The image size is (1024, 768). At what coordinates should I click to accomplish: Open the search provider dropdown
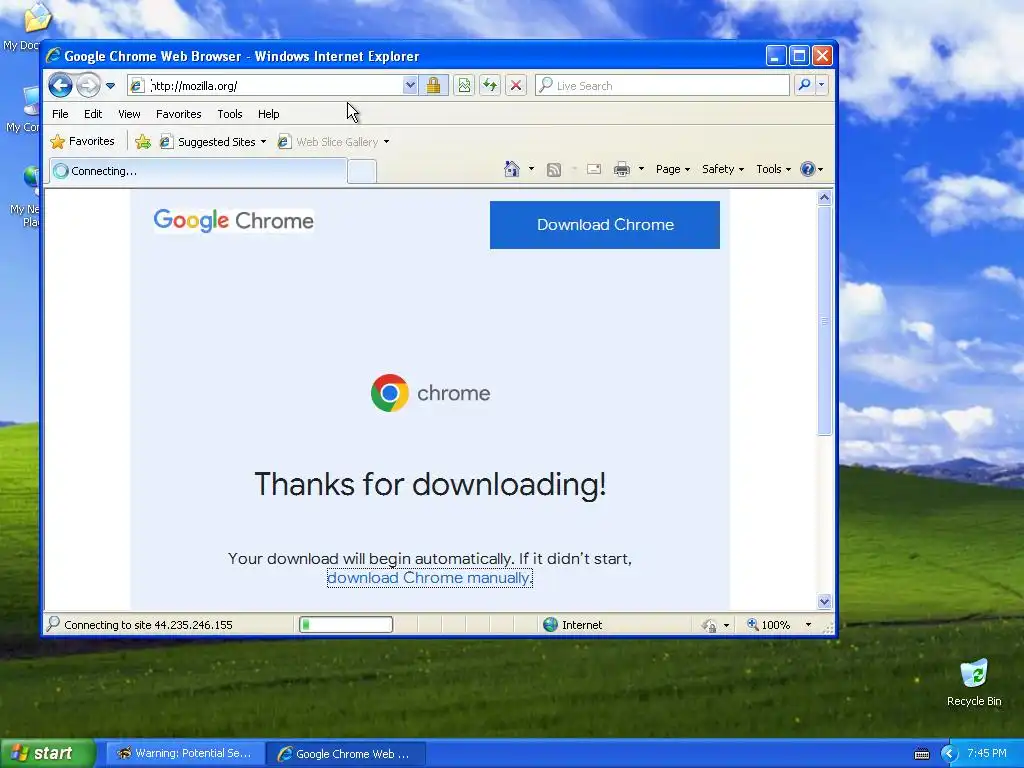pyautogui.click(x=822, y=85)
